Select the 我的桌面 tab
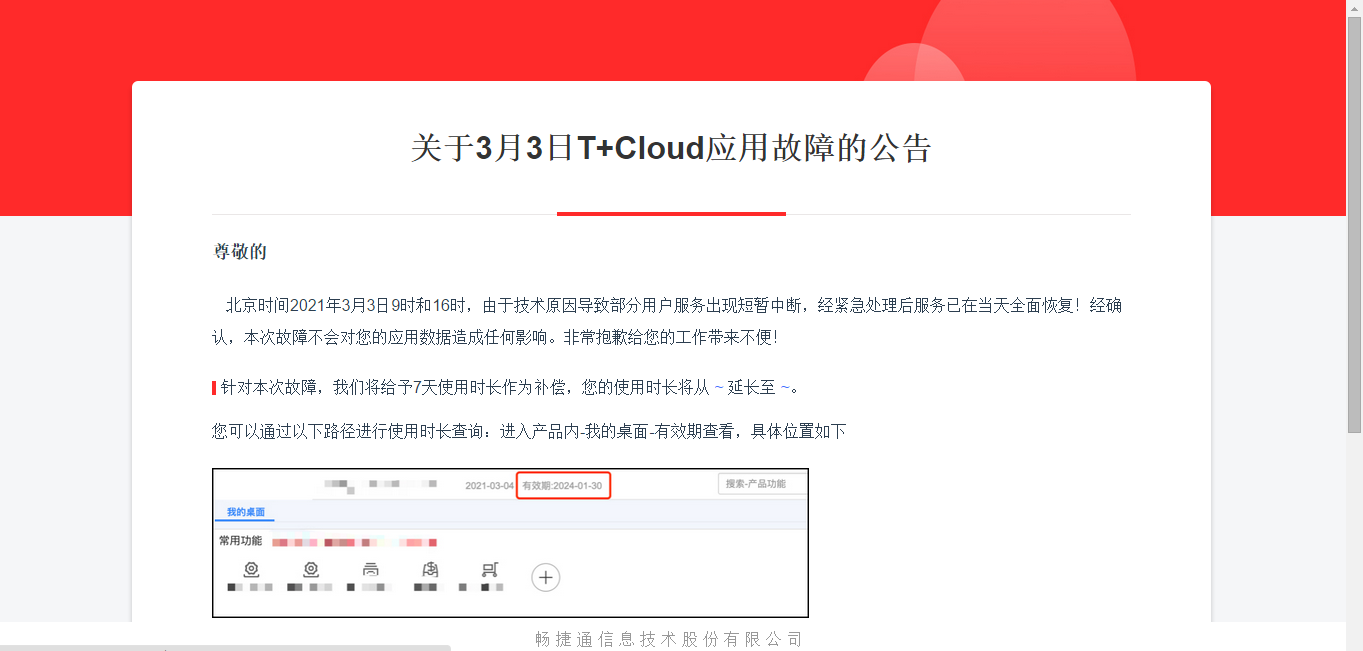The height and width of the screenshot is (651, 1363). coord(245,513)
